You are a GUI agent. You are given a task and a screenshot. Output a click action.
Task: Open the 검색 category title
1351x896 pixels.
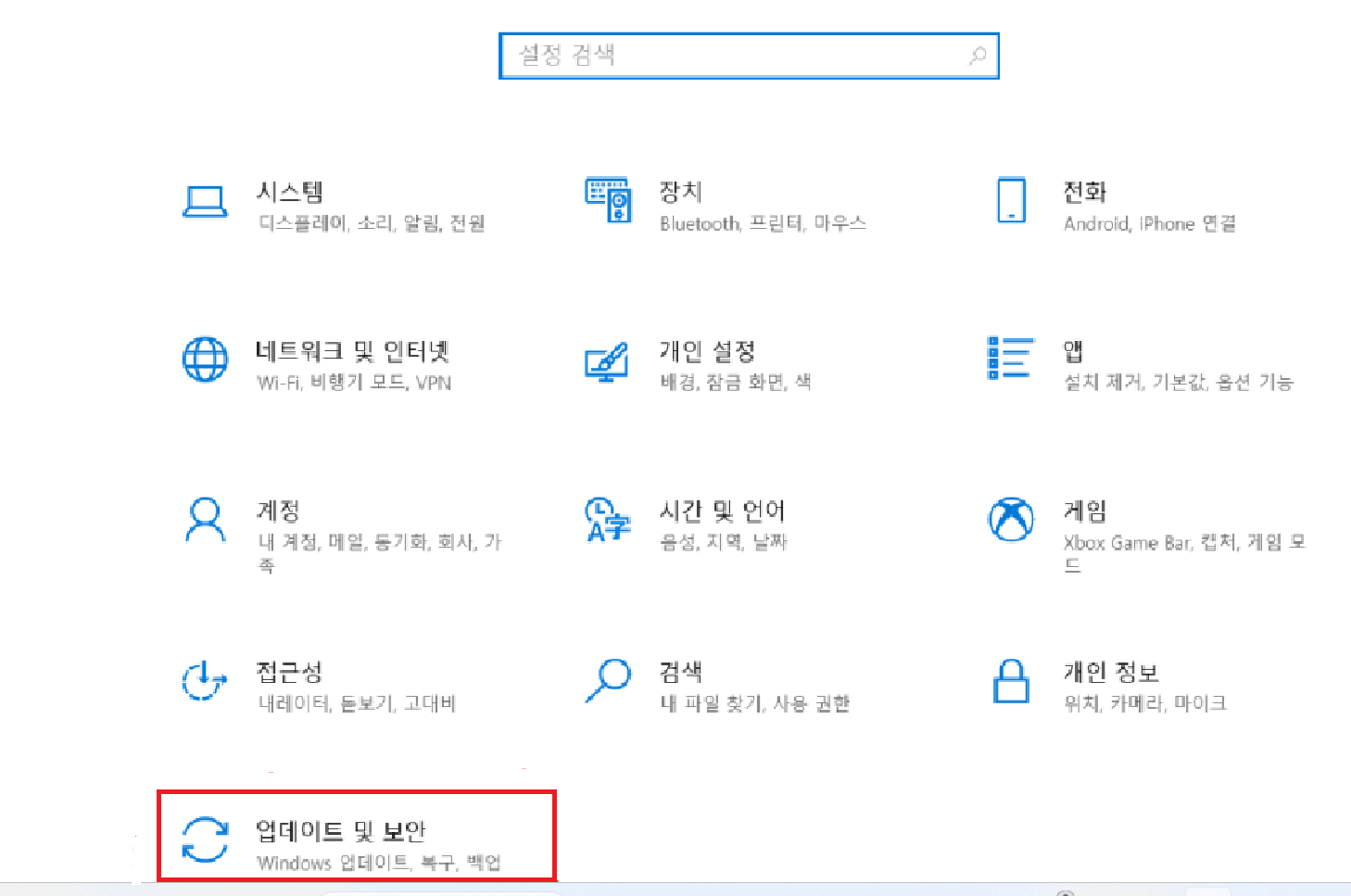tap(681, 671)
